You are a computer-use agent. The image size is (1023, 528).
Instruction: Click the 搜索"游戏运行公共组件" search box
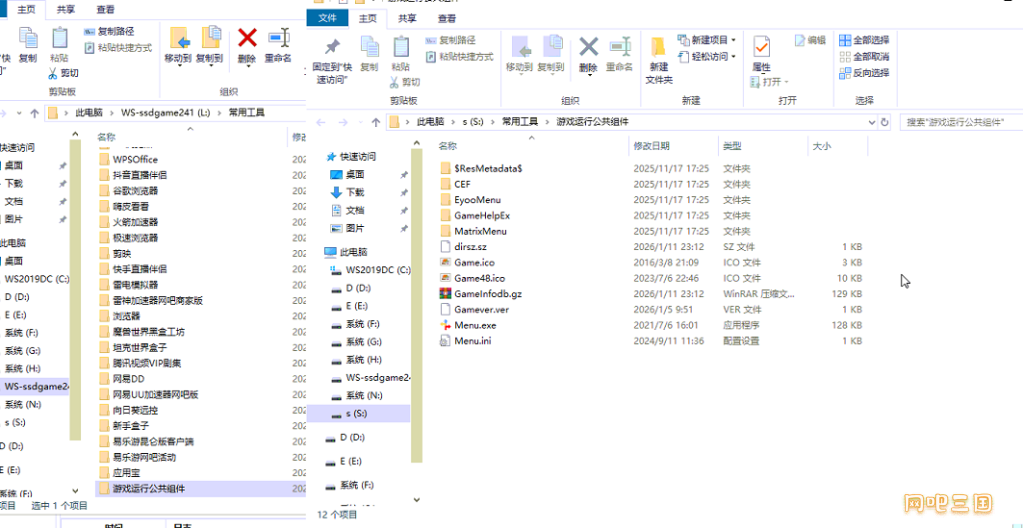(958, 121)
